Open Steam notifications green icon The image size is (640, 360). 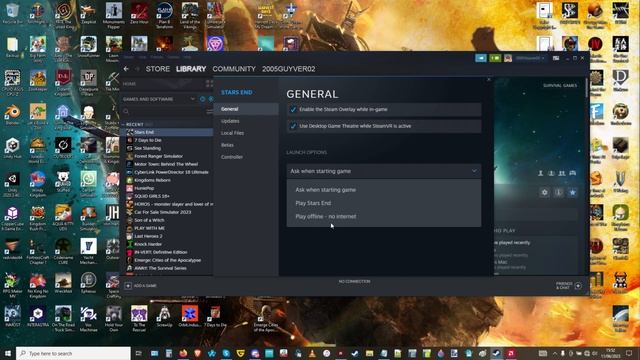(x=495, y=58)
